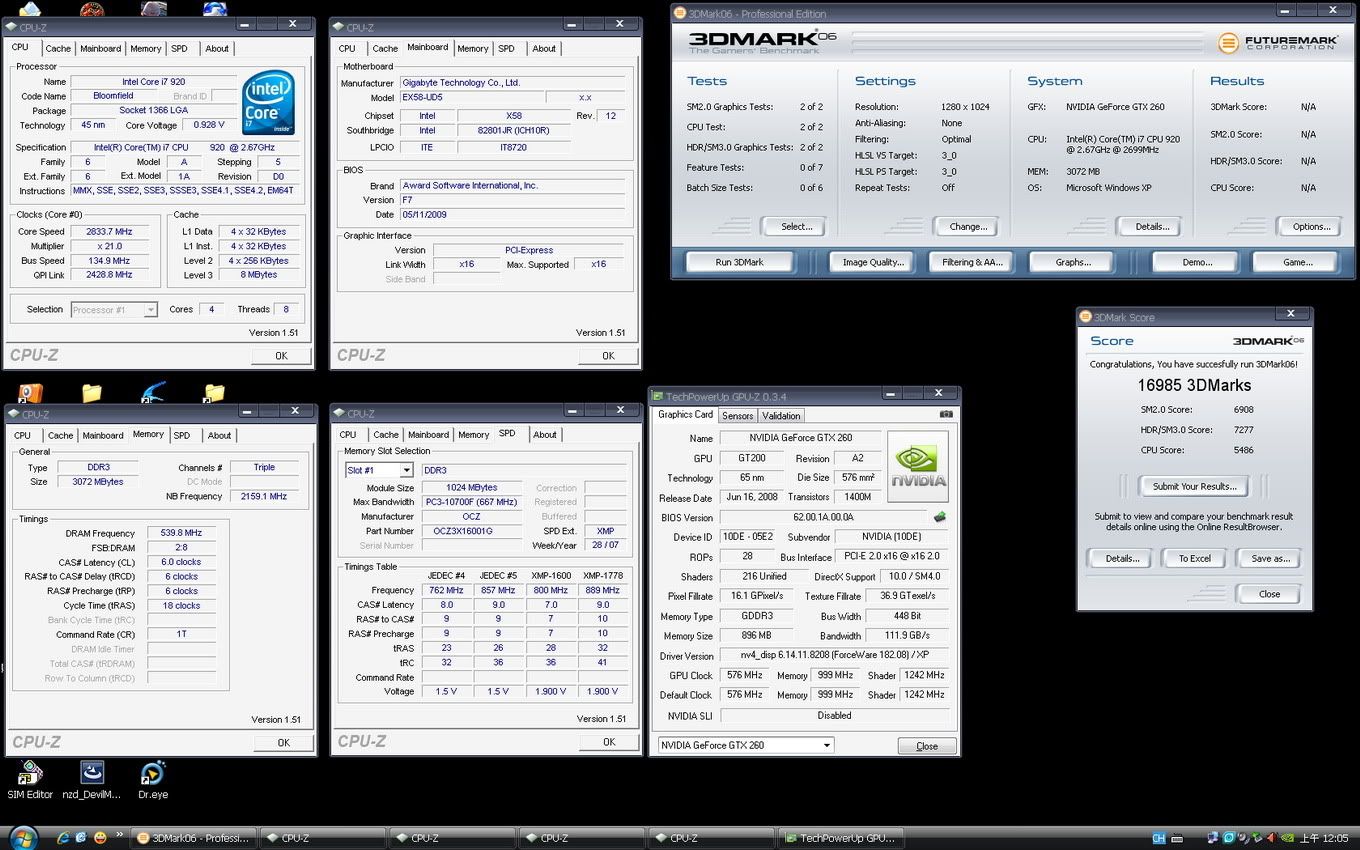Click the EX58-UD5 model field

470,98
